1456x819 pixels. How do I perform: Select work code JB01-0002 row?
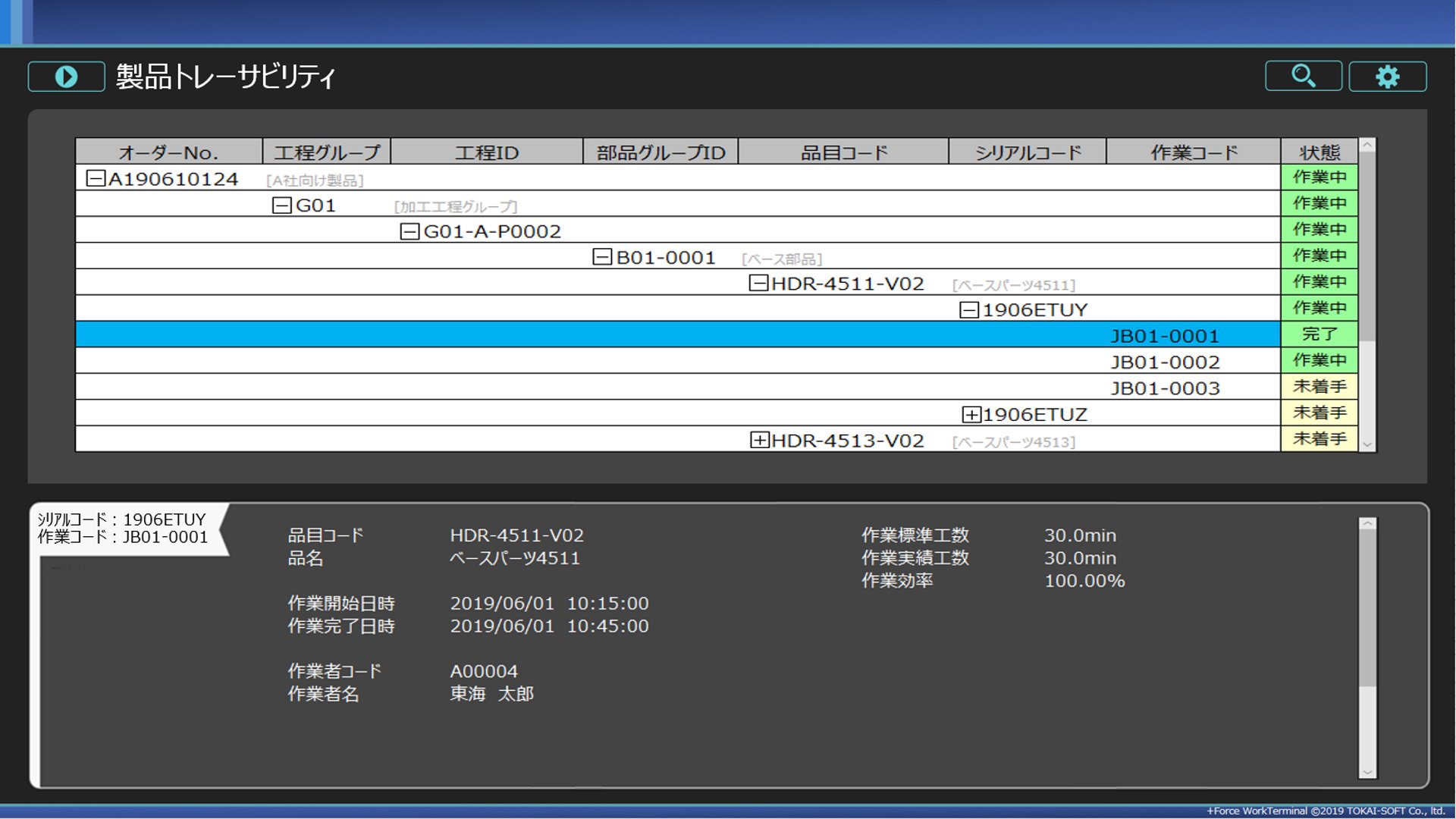point(1164,362)
